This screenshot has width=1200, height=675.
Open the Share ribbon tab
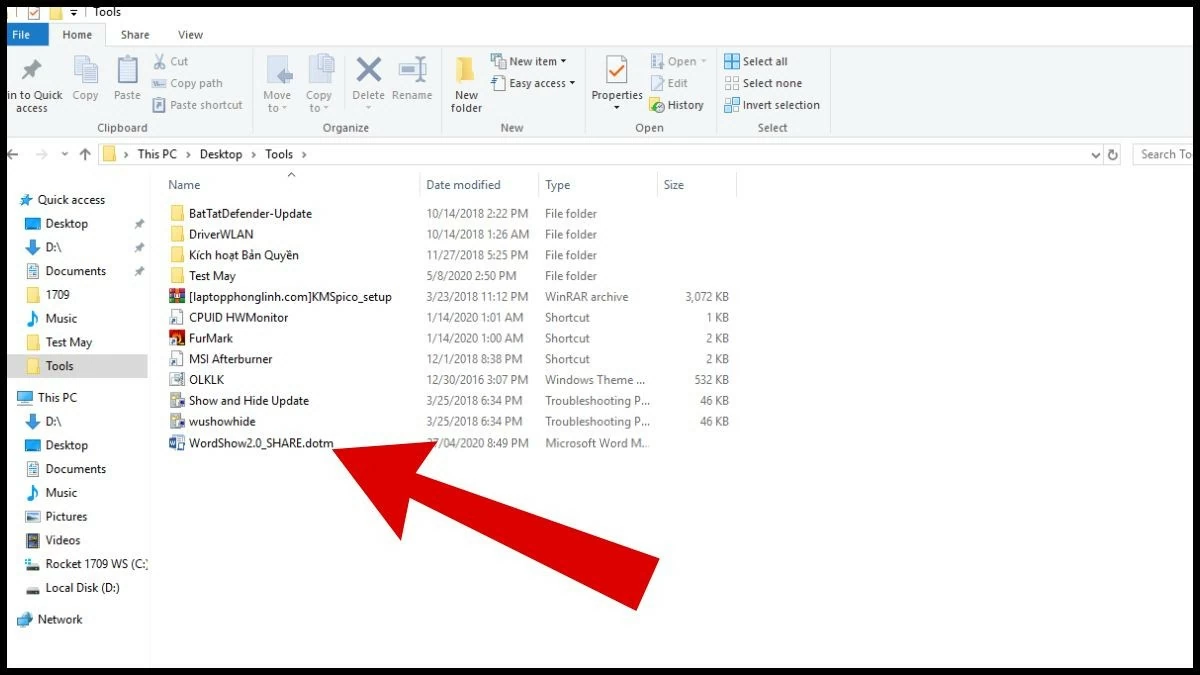point(135,35)
